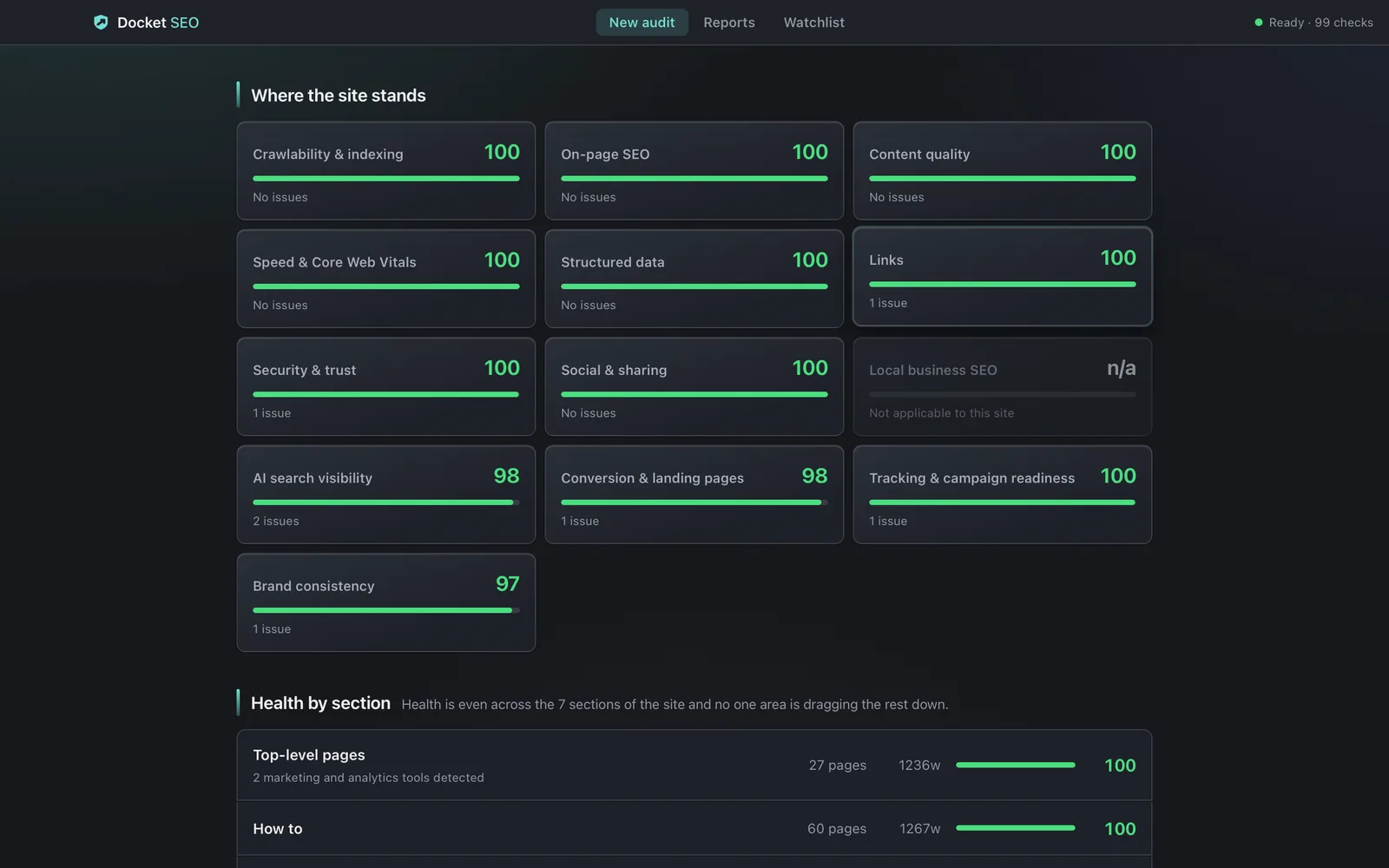Image resolution: width=1389 pixels, height=868 pixels.
Task: Click the 'Health by section' heading
Action: coord(320,703)
